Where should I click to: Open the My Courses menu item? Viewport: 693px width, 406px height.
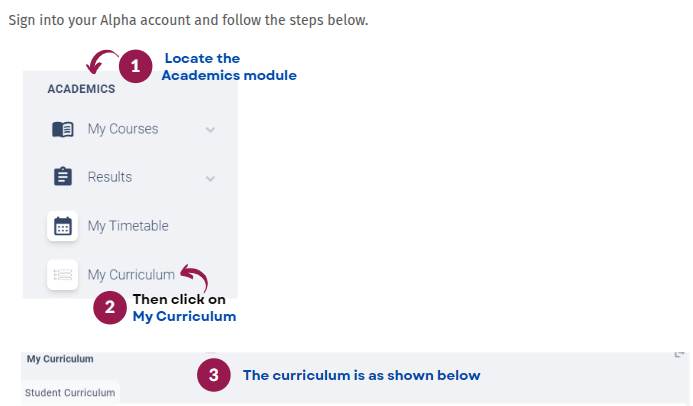pyautogui.click(x=123, y=129)
